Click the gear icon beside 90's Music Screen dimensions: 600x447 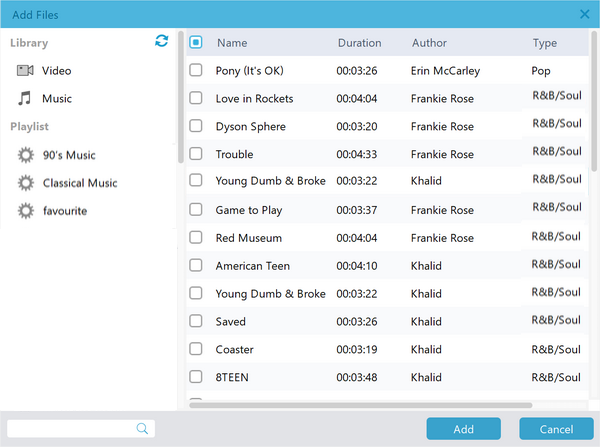[x=25, y=155]
